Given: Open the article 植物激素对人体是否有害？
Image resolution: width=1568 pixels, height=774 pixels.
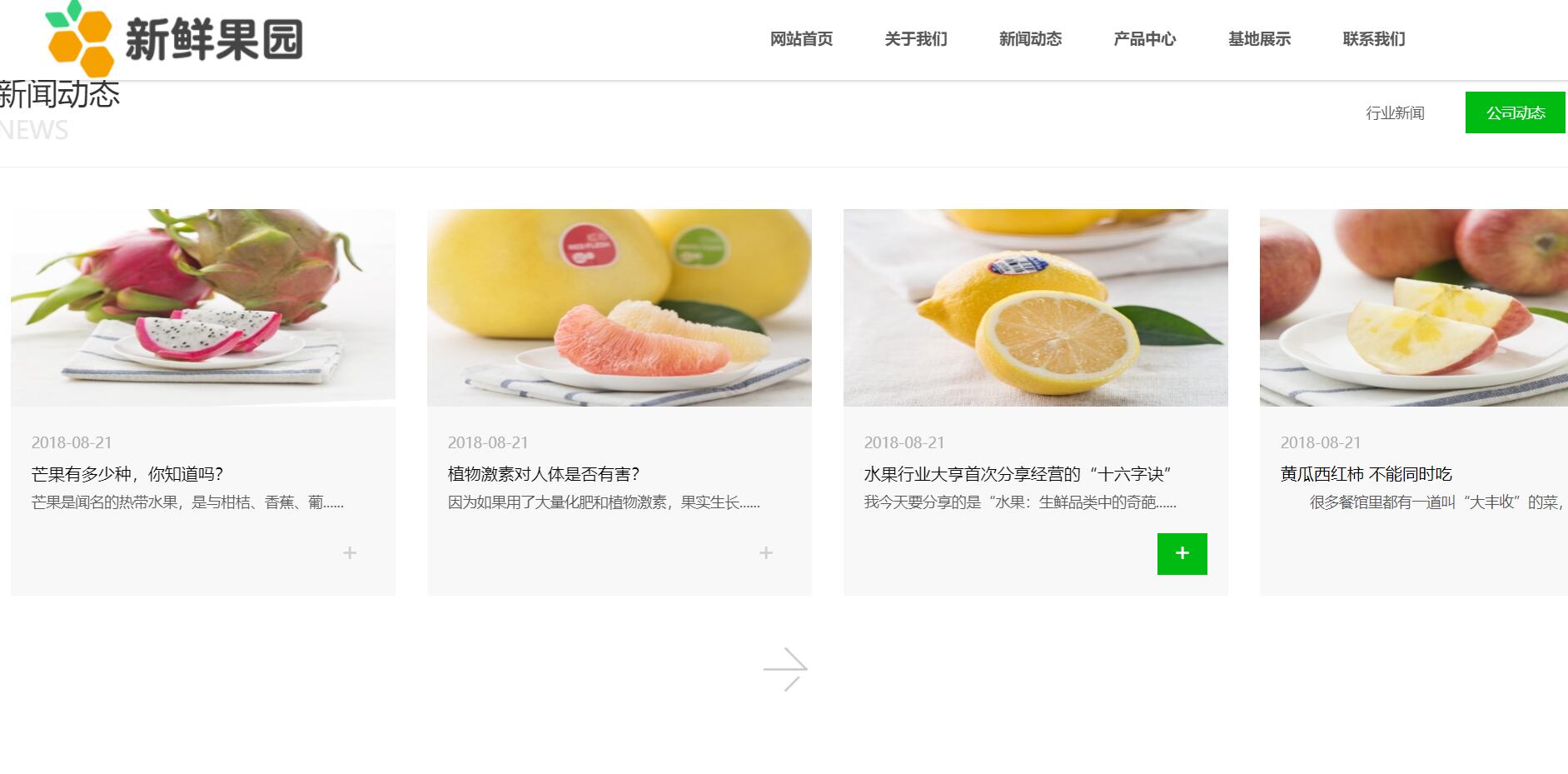Looking at the screenshot, I should click(544, 474).
